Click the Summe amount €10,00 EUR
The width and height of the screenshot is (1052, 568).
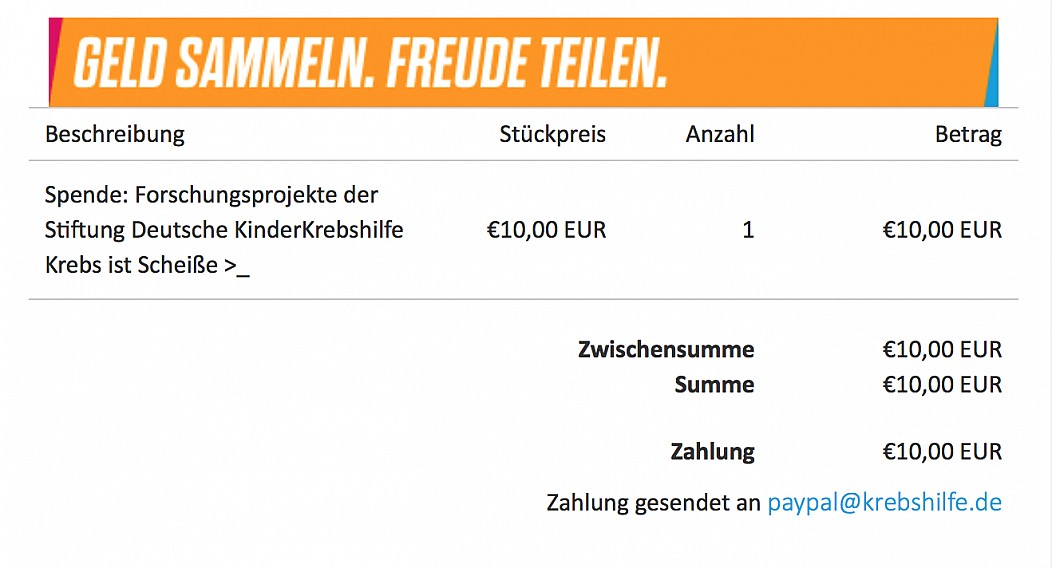coord(942,384)
